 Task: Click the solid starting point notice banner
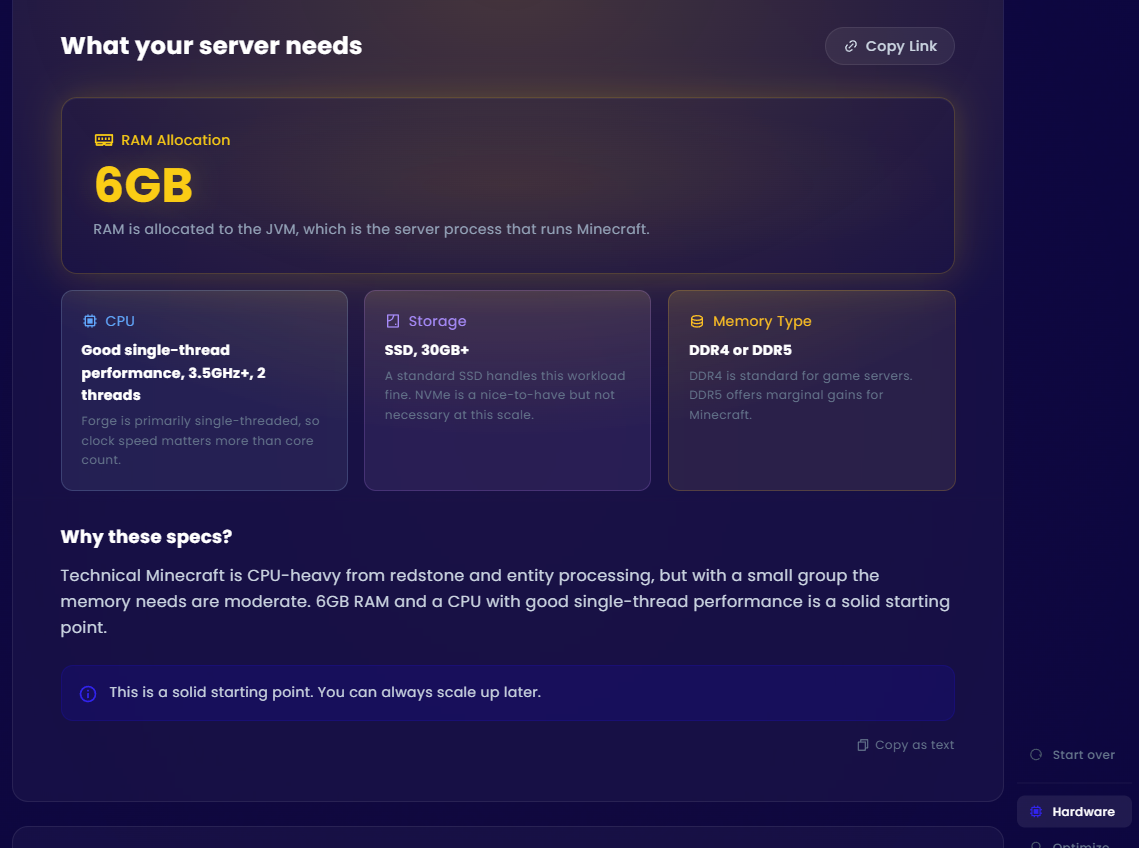coord(508,693)
